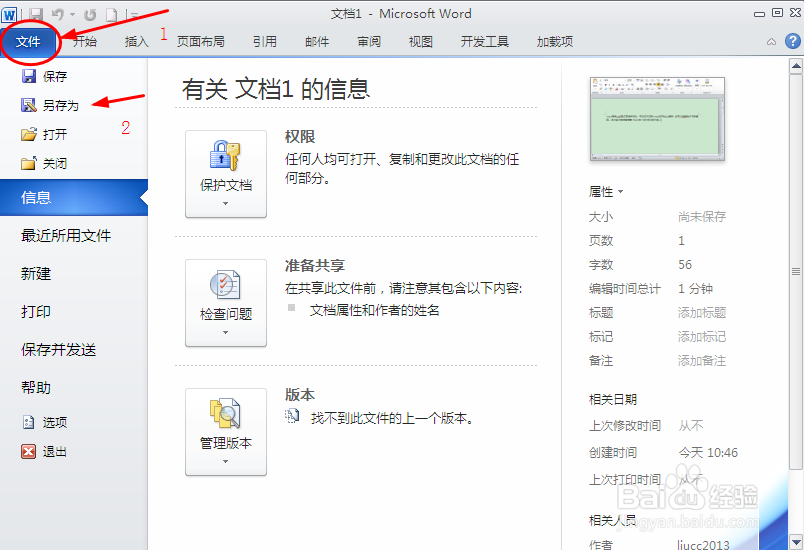Click the Save icon in quick access toolbar
The image size is (804, 550).
tap(35, 14)
